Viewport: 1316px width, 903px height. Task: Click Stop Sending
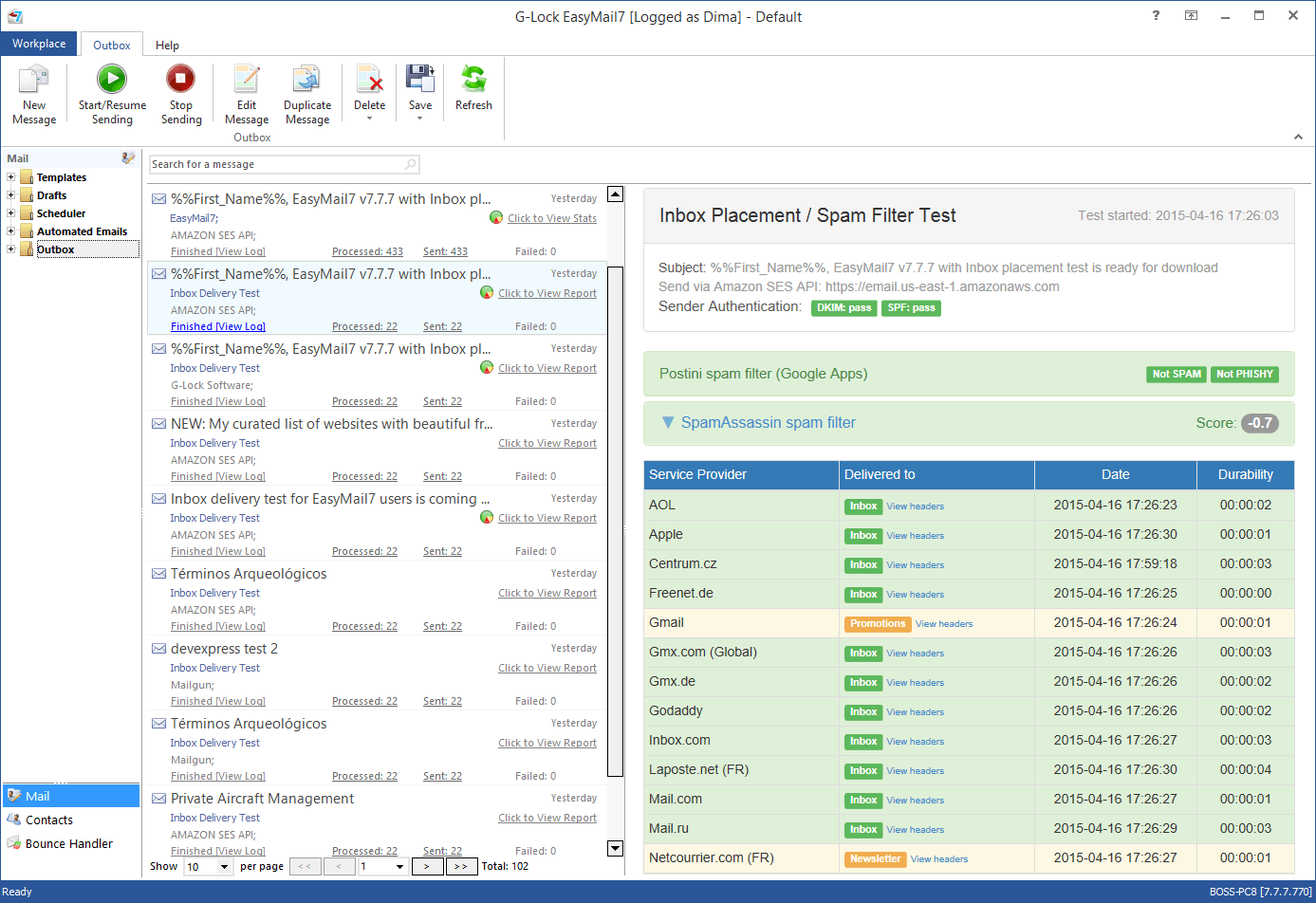coord(180,94)
